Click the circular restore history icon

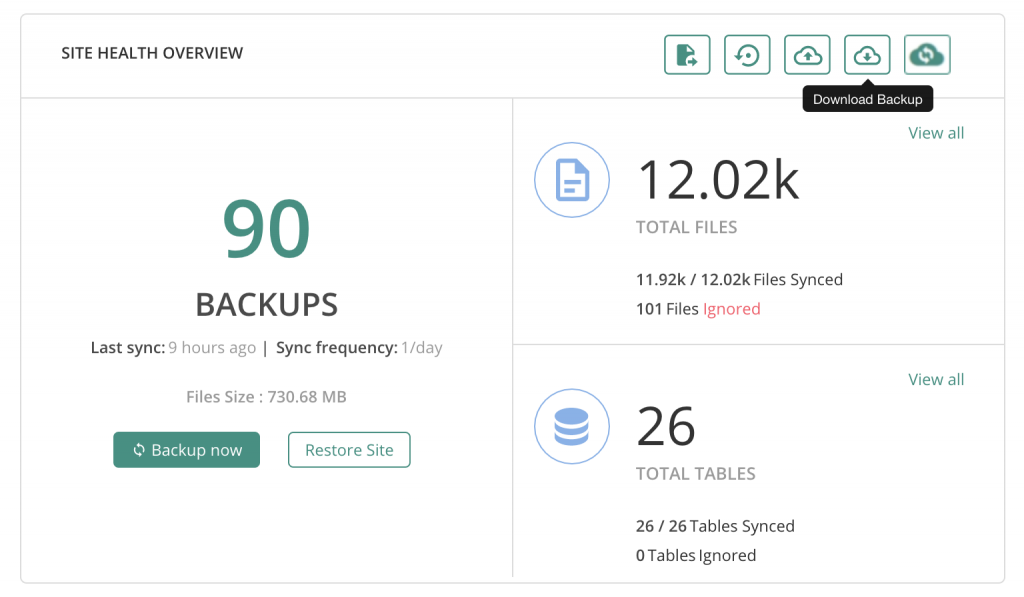click(747, 55)
